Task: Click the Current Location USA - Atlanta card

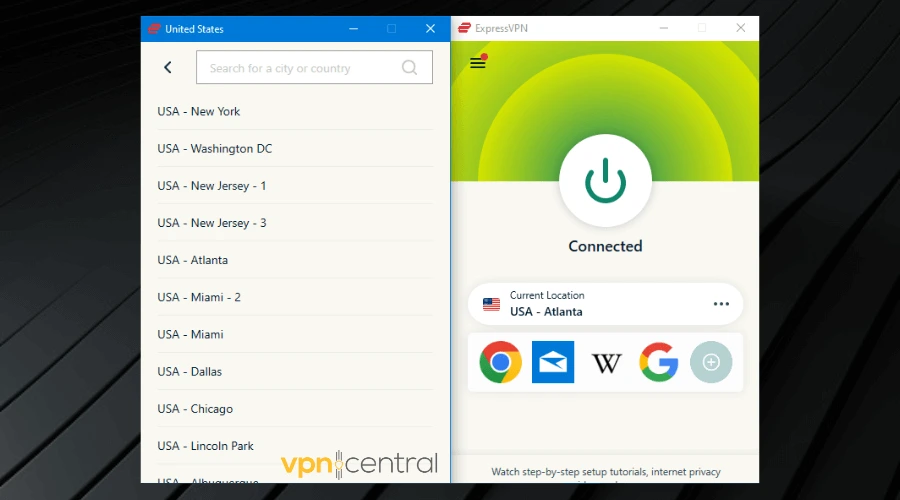Action: coord(605,304)
